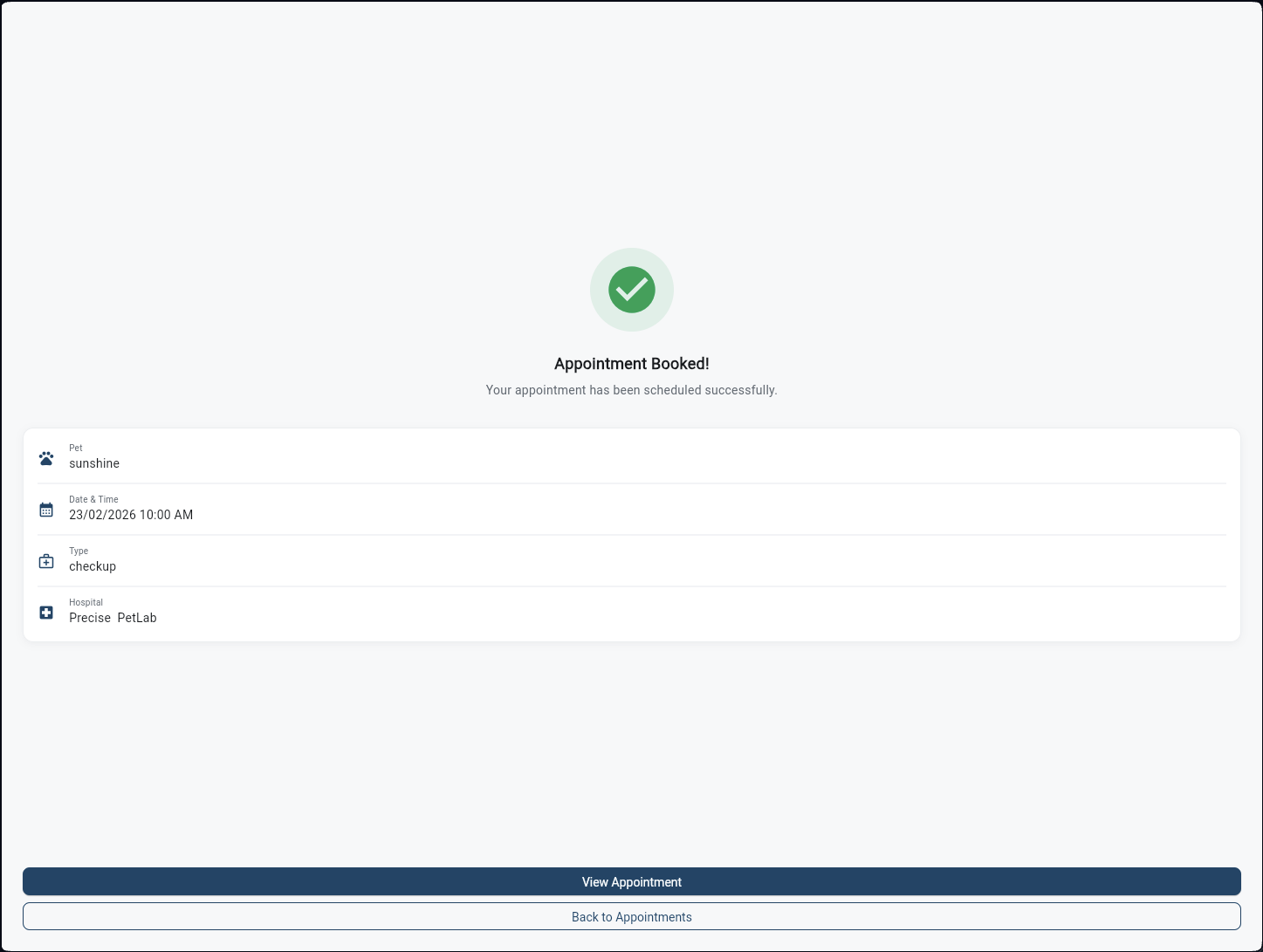
Task: Click the calendar icon beside Date & Time
Action: pos(46,509)
